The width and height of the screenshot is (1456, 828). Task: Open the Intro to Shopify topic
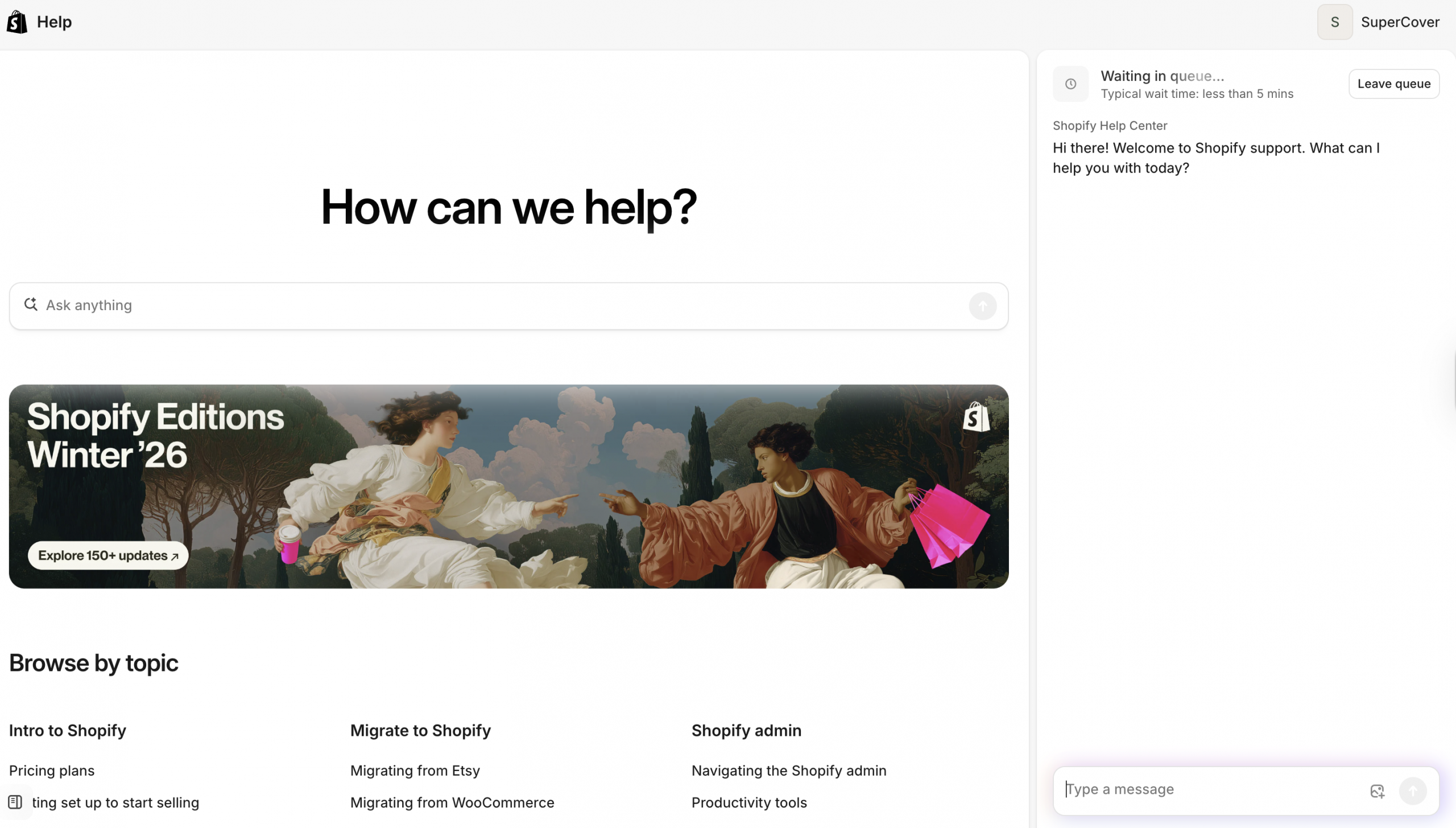[x=68, y=731]
